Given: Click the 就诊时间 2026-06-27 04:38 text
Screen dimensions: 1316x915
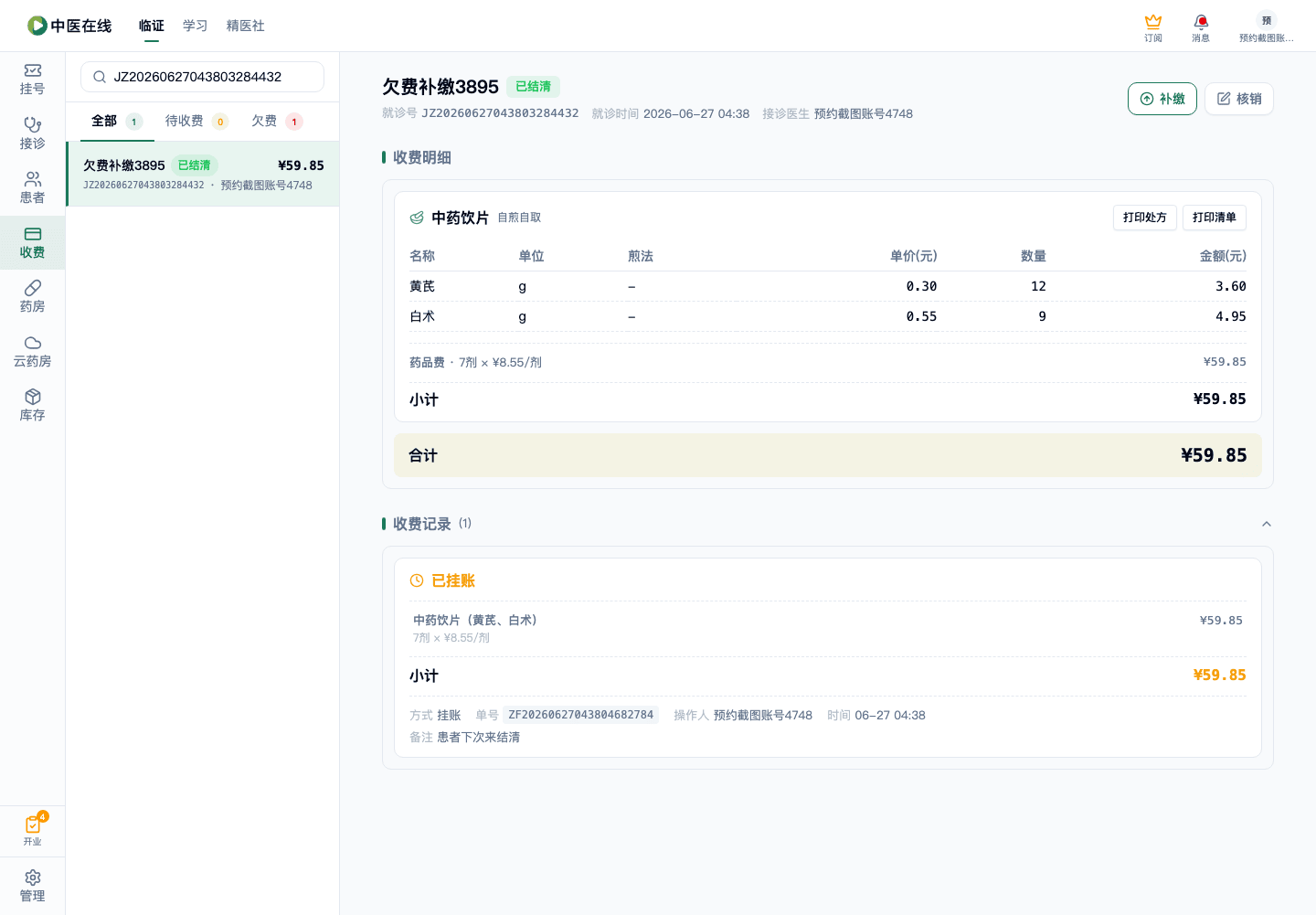Looking at the screenshot, I should coord(671,113).
